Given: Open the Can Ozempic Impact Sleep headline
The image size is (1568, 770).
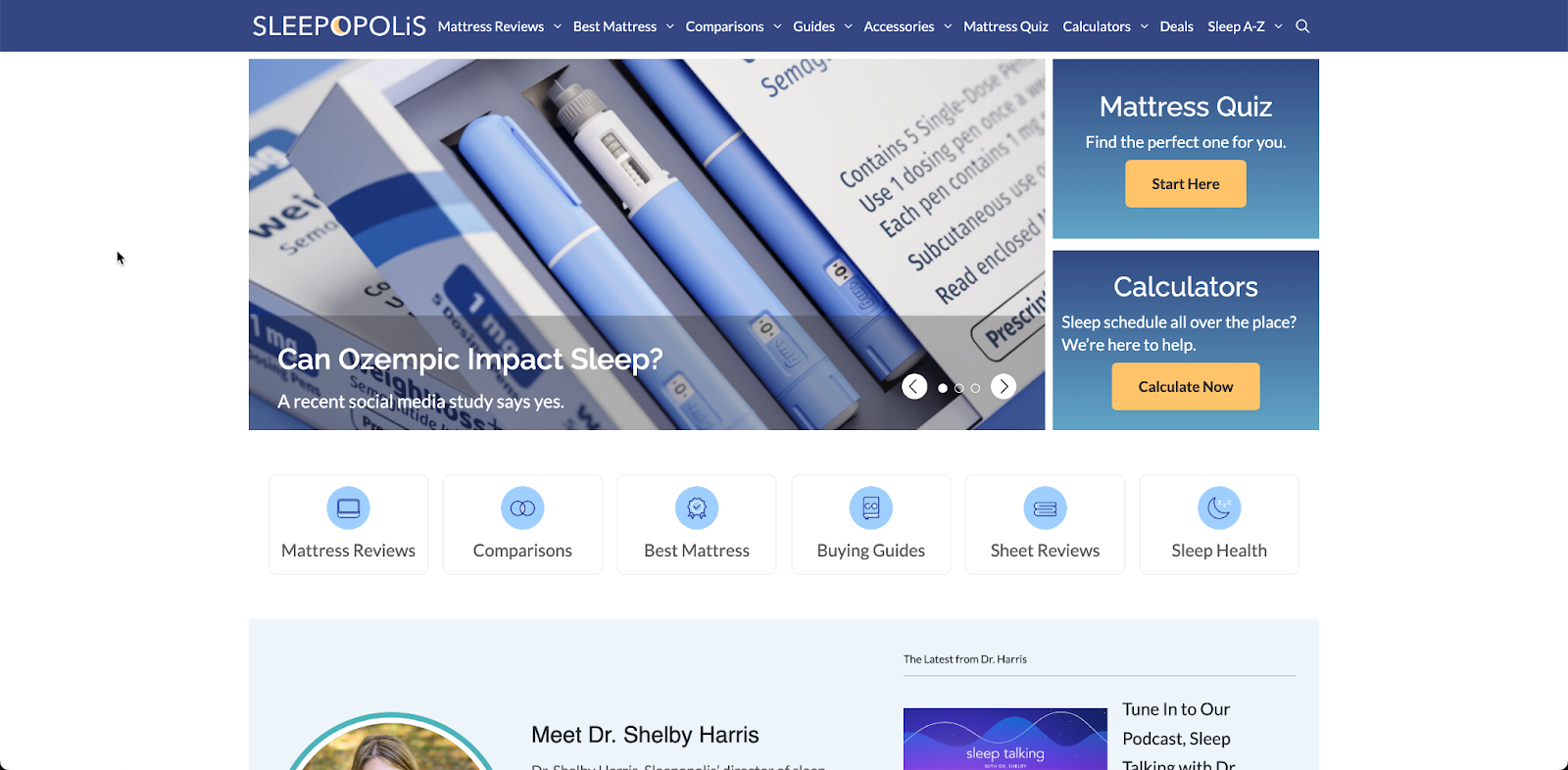Looking at the screenshot, I should point(470,360).
